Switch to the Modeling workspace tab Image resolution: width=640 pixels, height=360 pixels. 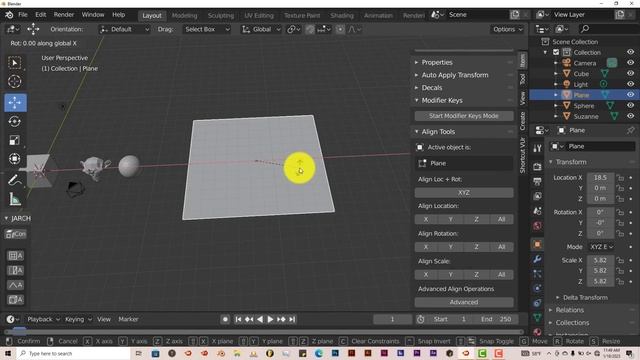coord(184,16)
